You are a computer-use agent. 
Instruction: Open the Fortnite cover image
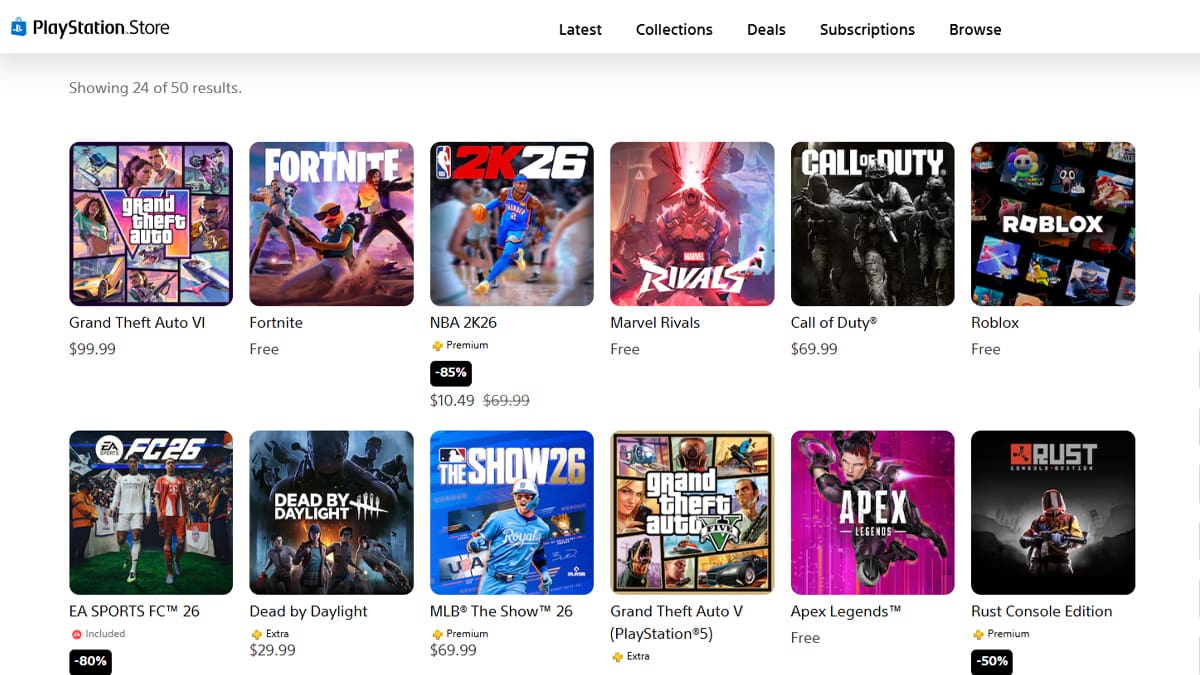(x=331, y=224)
